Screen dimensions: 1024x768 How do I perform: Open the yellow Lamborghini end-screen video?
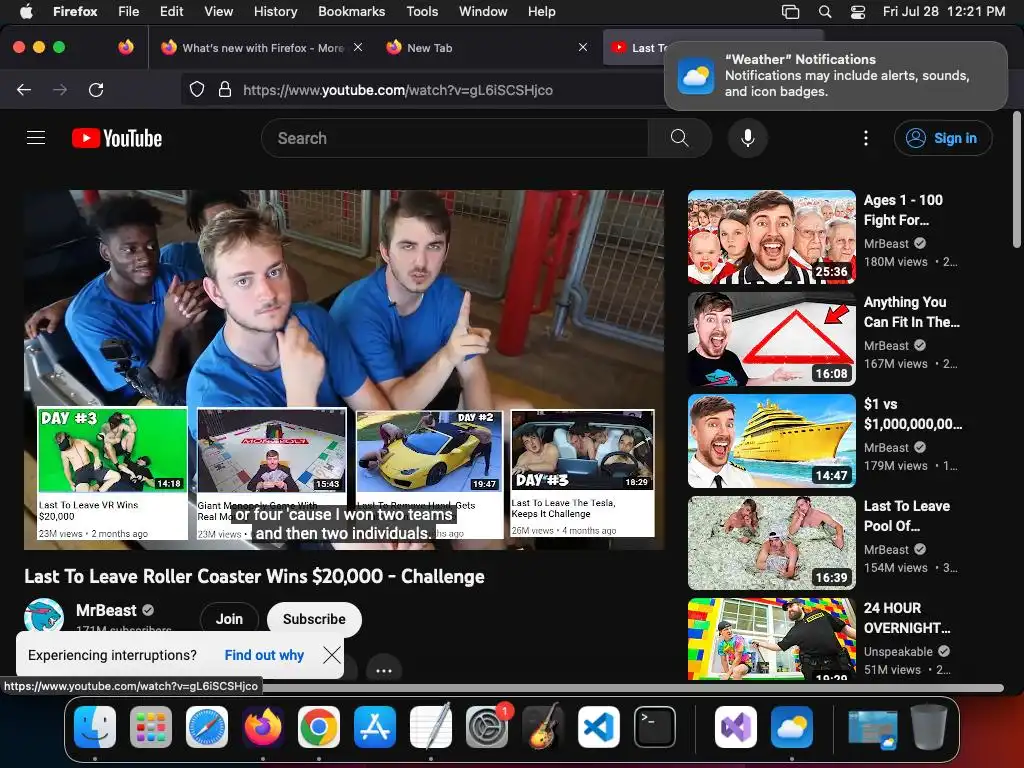(430, 473)
